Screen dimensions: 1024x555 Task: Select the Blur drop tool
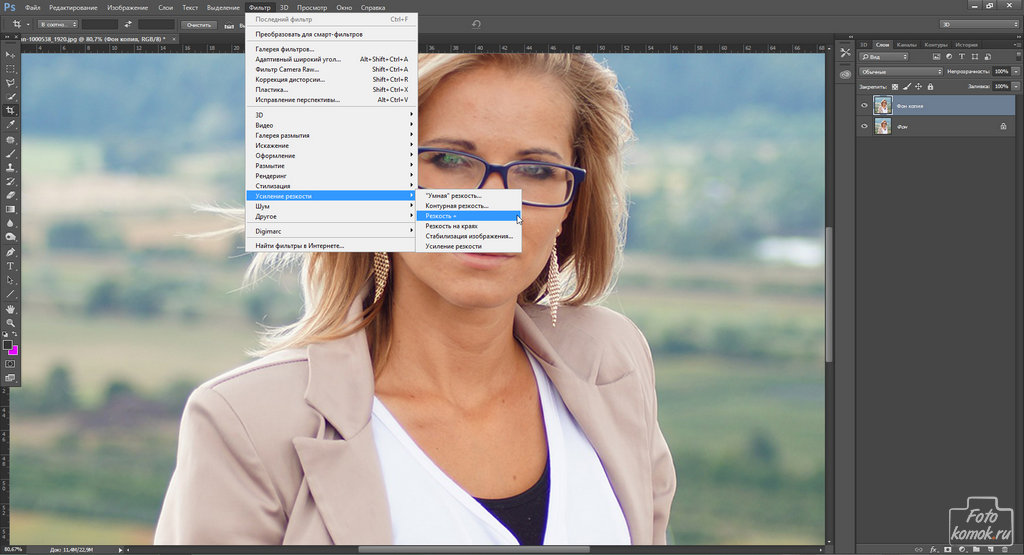[x=10, y=223]
